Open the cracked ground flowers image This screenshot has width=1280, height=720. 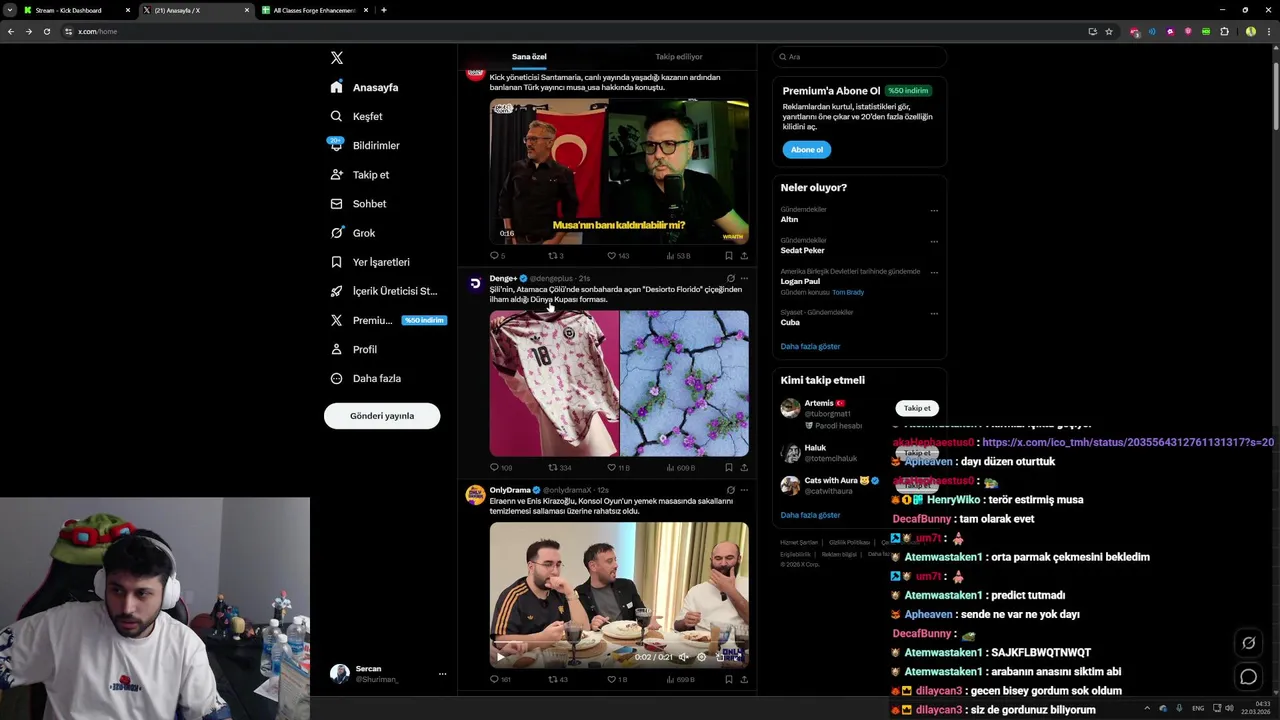684,383
